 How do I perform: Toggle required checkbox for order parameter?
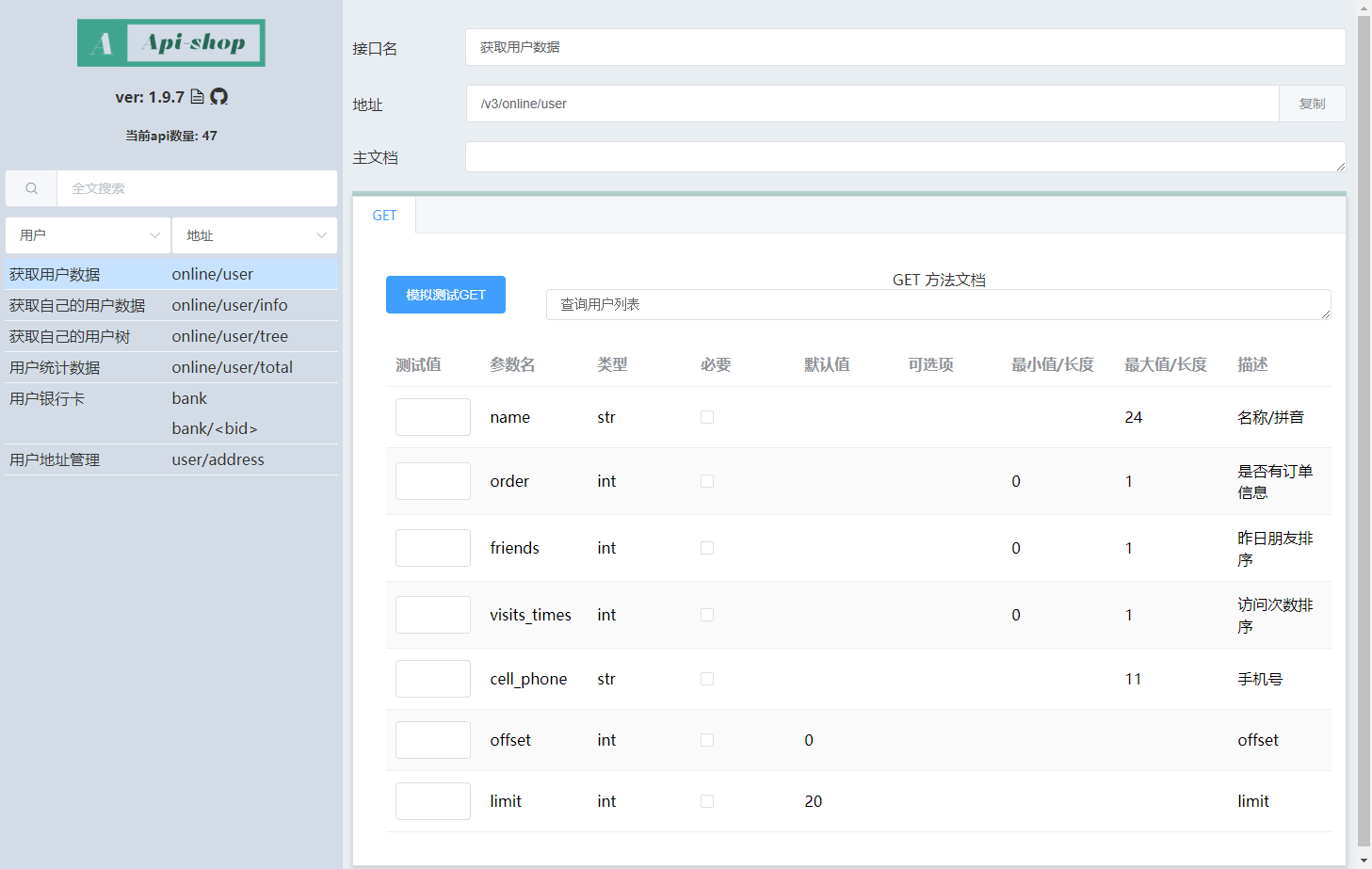(x=707, y=481)
